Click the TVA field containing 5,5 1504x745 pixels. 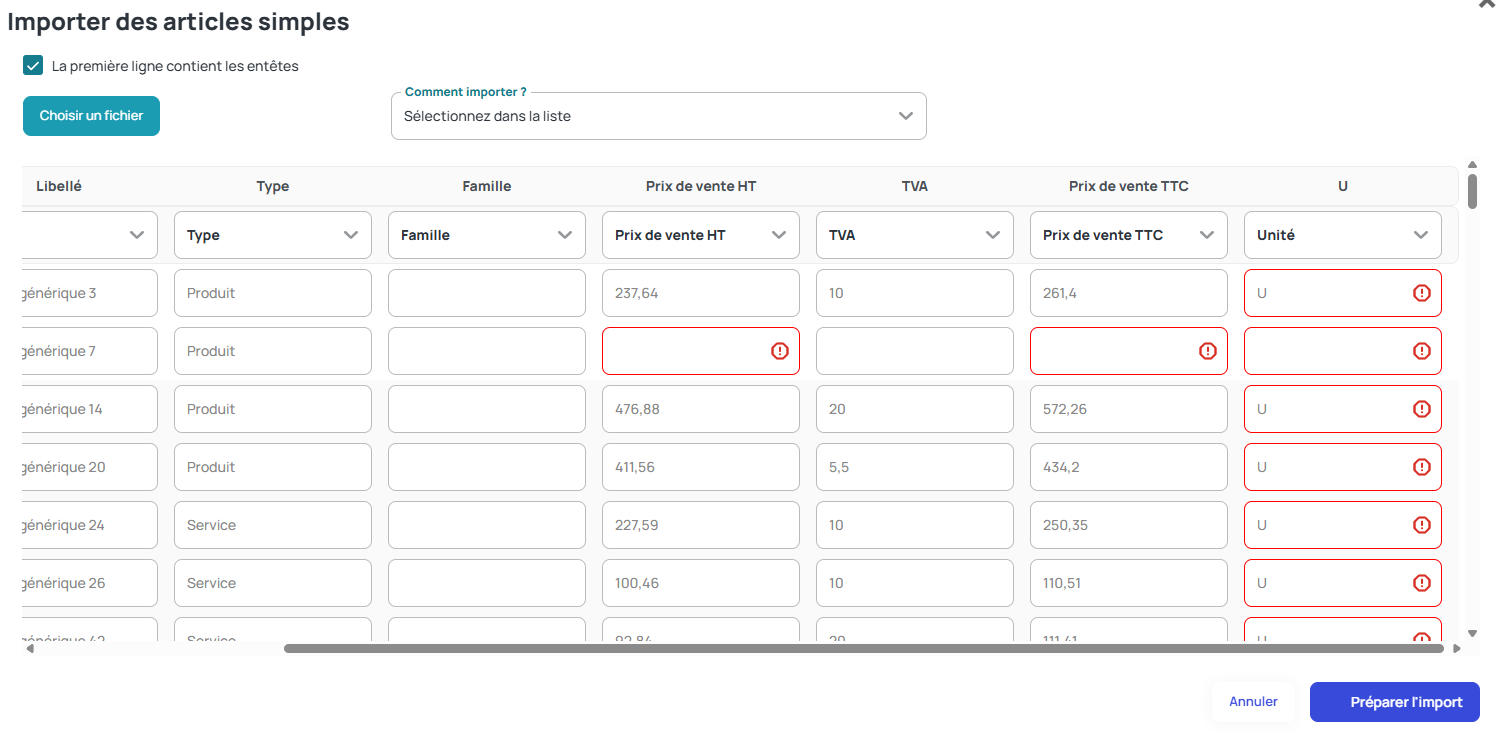click(x=915, y=467)
